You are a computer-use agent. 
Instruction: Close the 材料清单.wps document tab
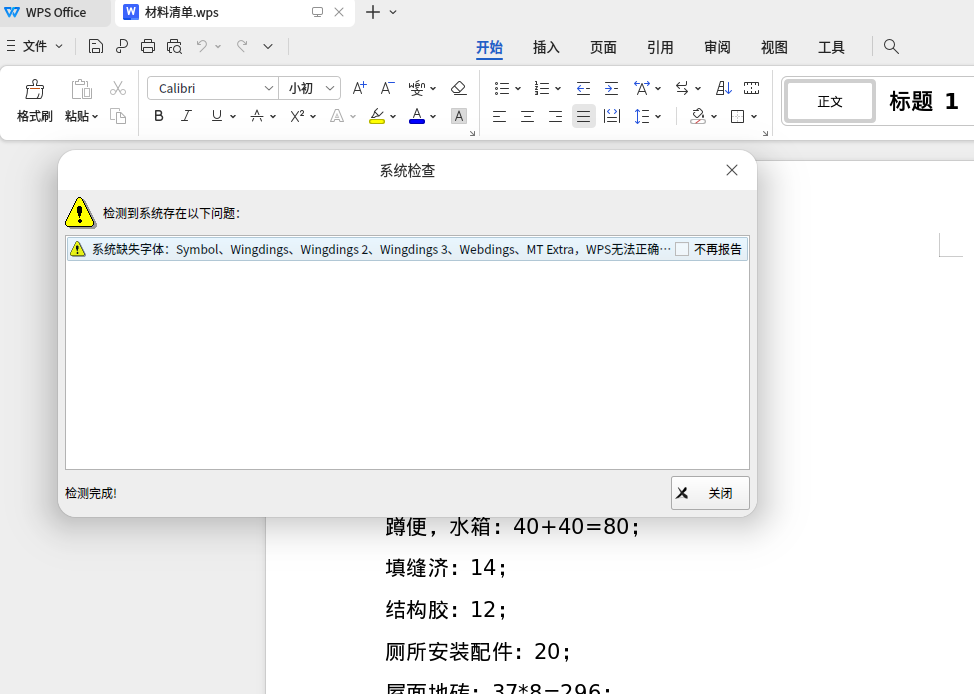pyautogui.click(x=339, y=12)
